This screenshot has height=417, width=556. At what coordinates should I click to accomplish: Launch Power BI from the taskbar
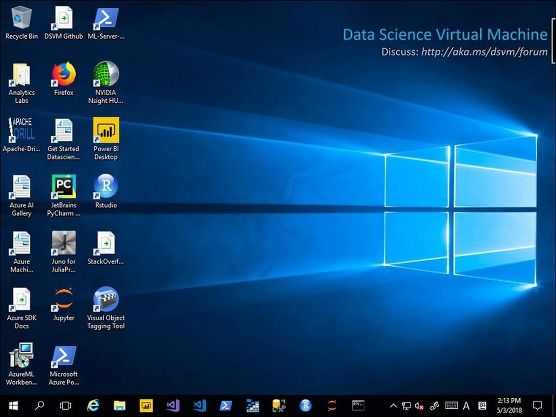pos(146,405)
